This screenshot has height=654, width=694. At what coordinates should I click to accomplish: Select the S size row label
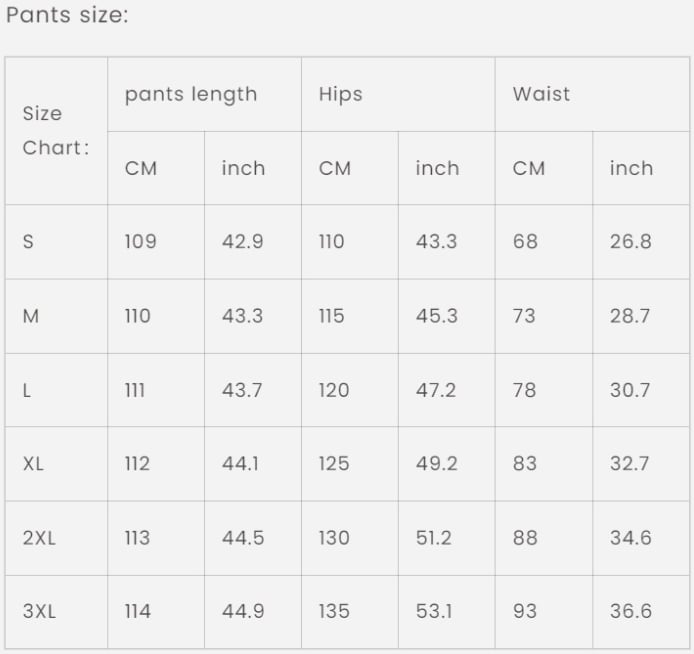tap(28, 242)
